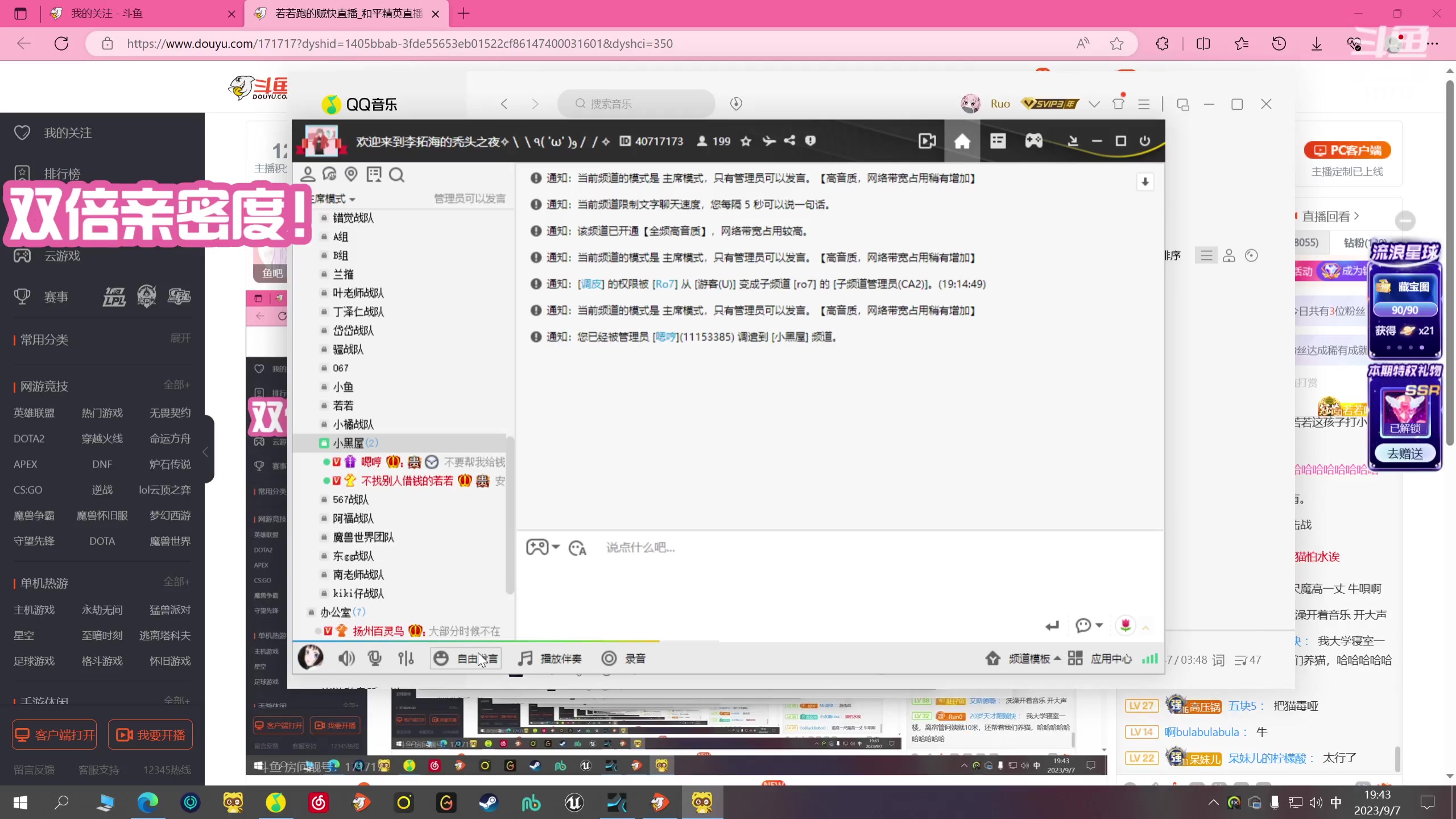
Task: Locate my position with pin icon
Action: [x=351, y=175]
